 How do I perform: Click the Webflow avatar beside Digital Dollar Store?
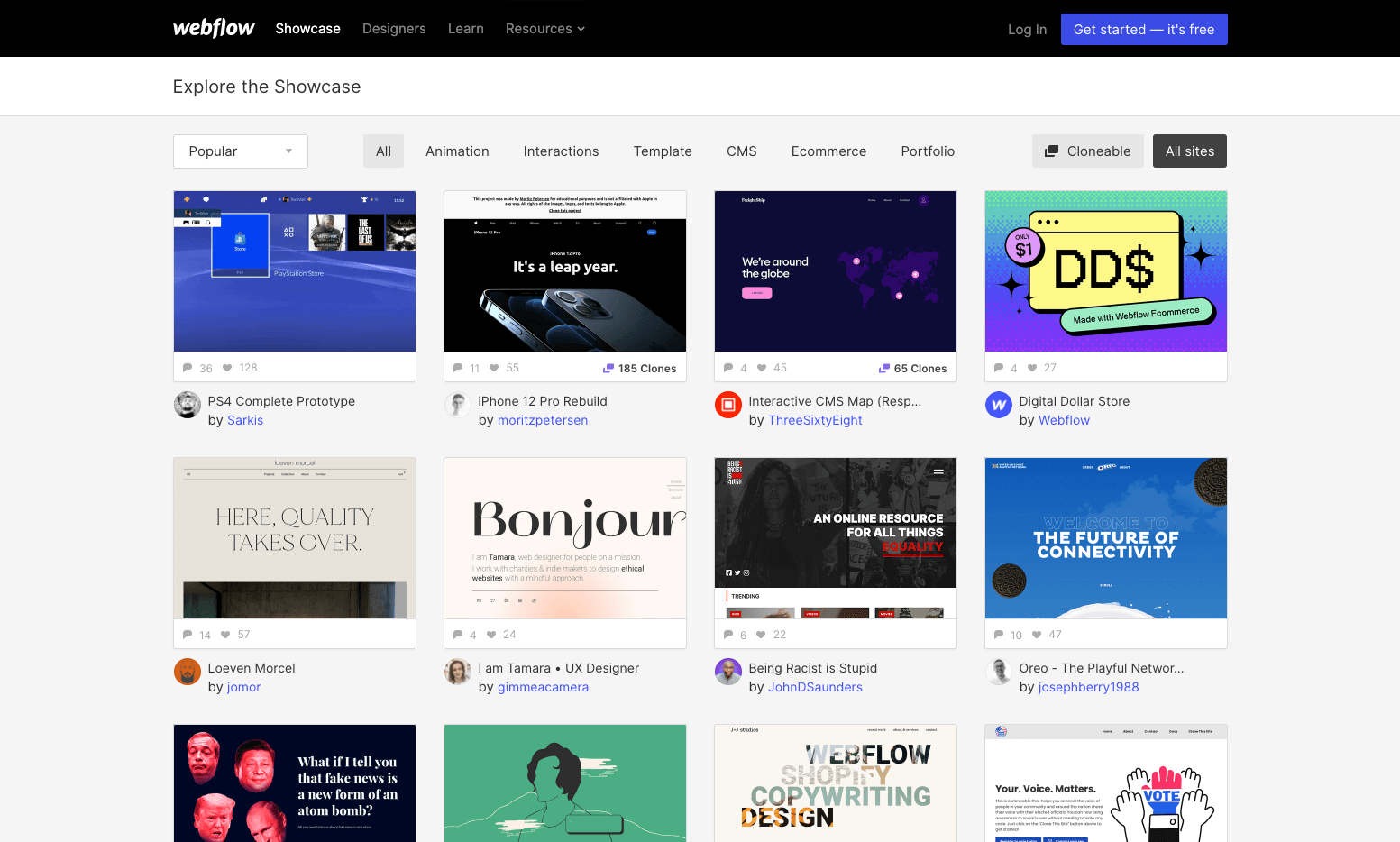click(998, 406)
